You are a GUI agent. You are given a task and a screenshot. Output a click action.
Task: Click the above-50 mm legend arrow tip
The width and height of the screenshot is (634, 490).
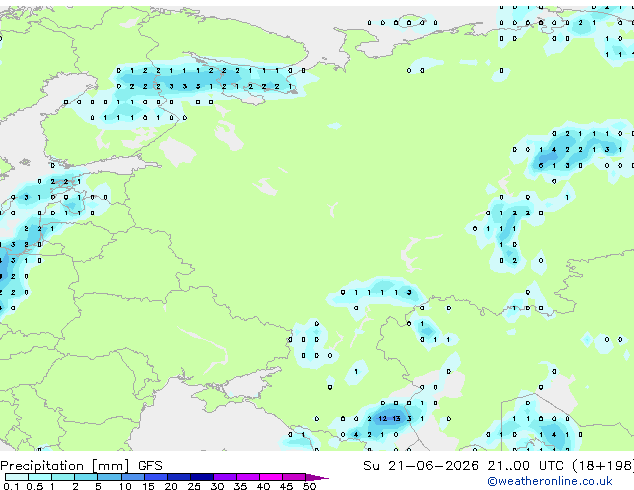pyautogui.click(x=317, y=477)
